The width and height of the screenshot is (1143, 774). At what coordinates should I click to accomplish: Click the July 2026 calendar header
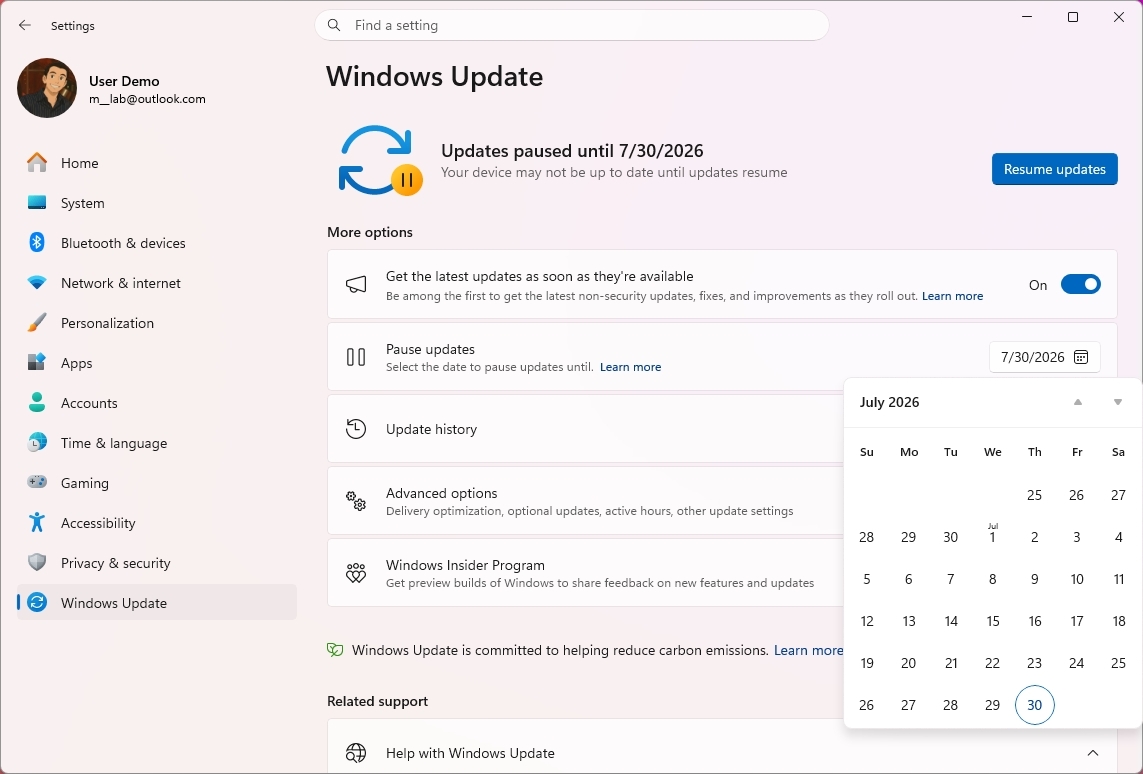pyautogui.click(x=889, y=402)
